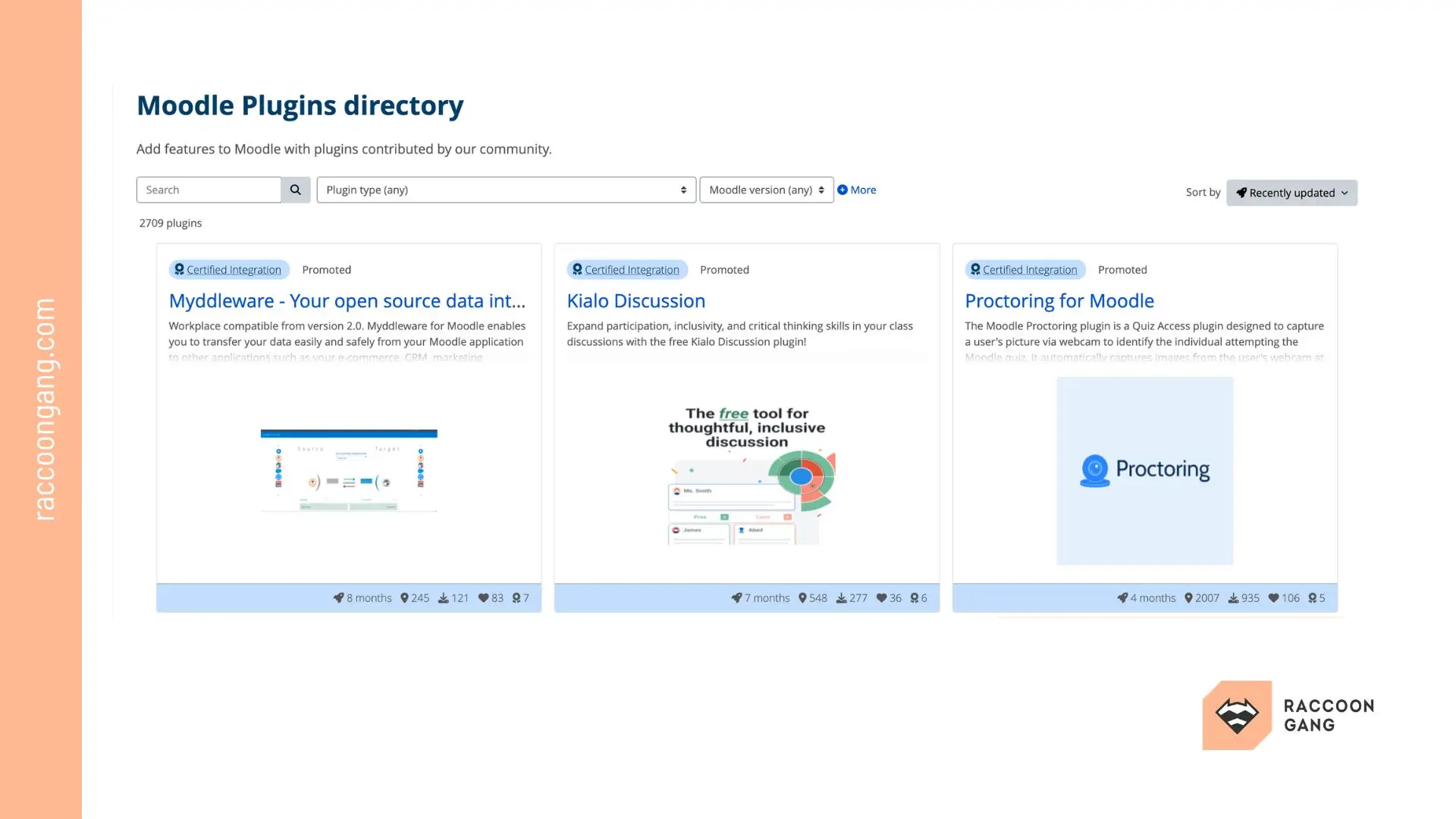The height and width of the screenshot is (819, 1456).
Task: Open the Plugin type dropdown
Action: [x=504, y=190]
